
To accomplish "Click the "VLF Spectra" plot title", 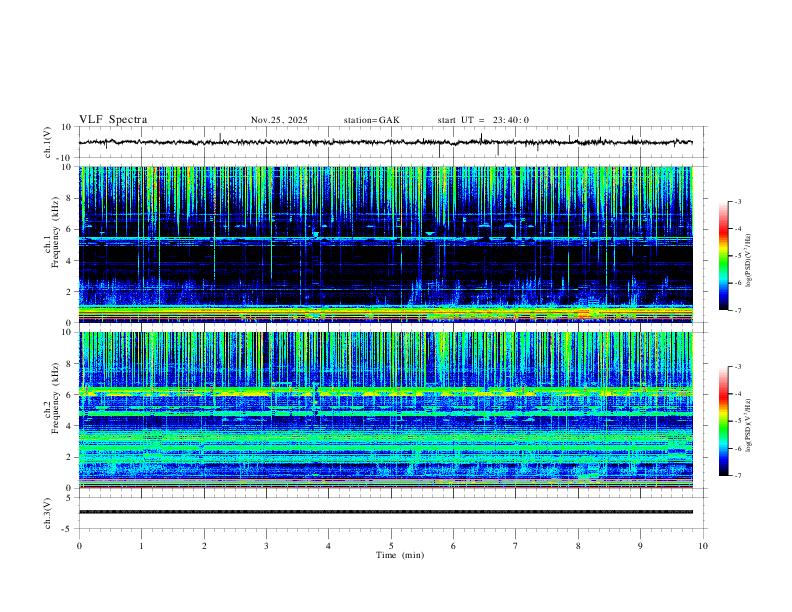I will point(113,120).
